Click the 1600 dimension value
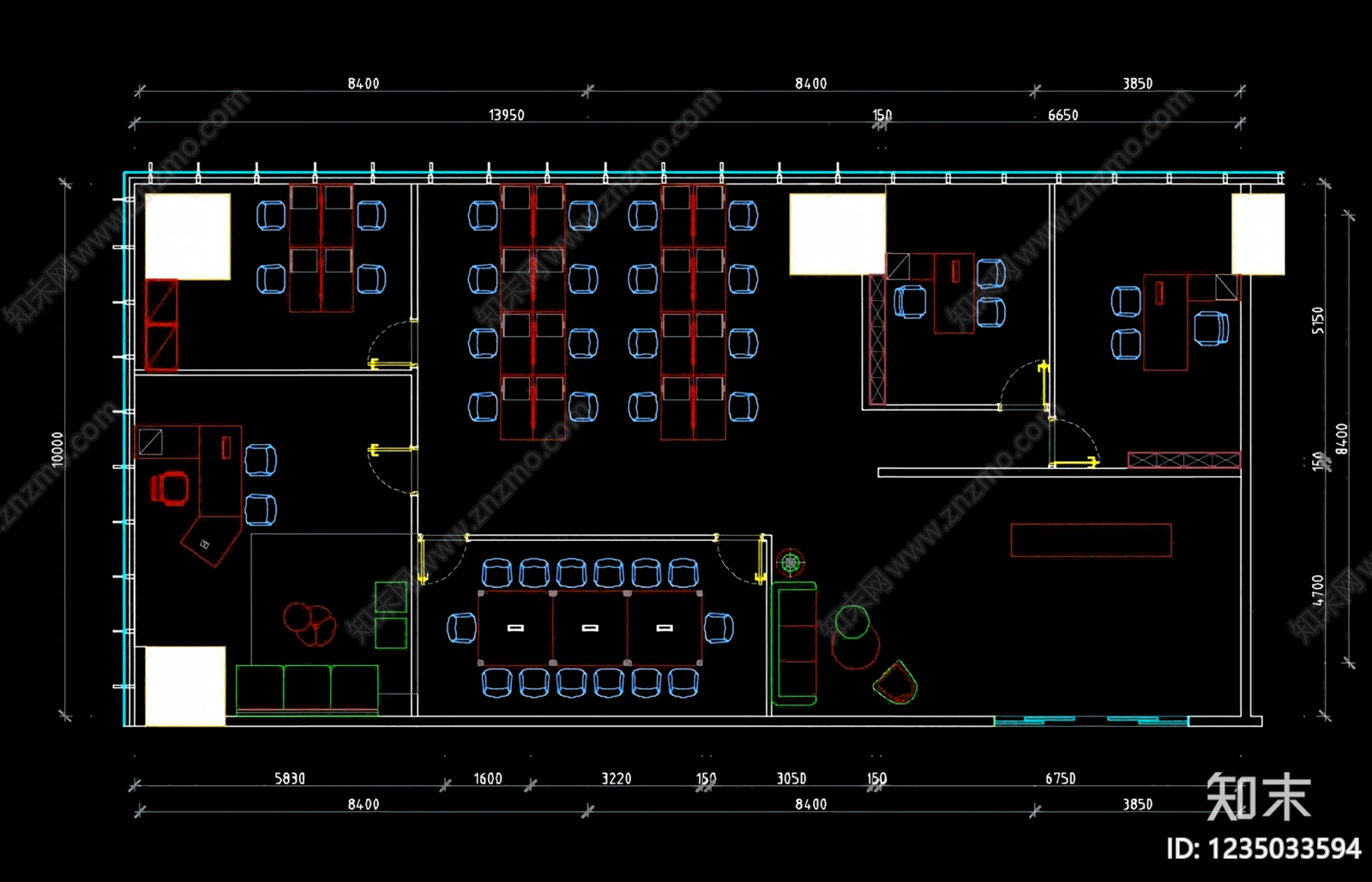The image size is (1372, 882). (488, 778)
